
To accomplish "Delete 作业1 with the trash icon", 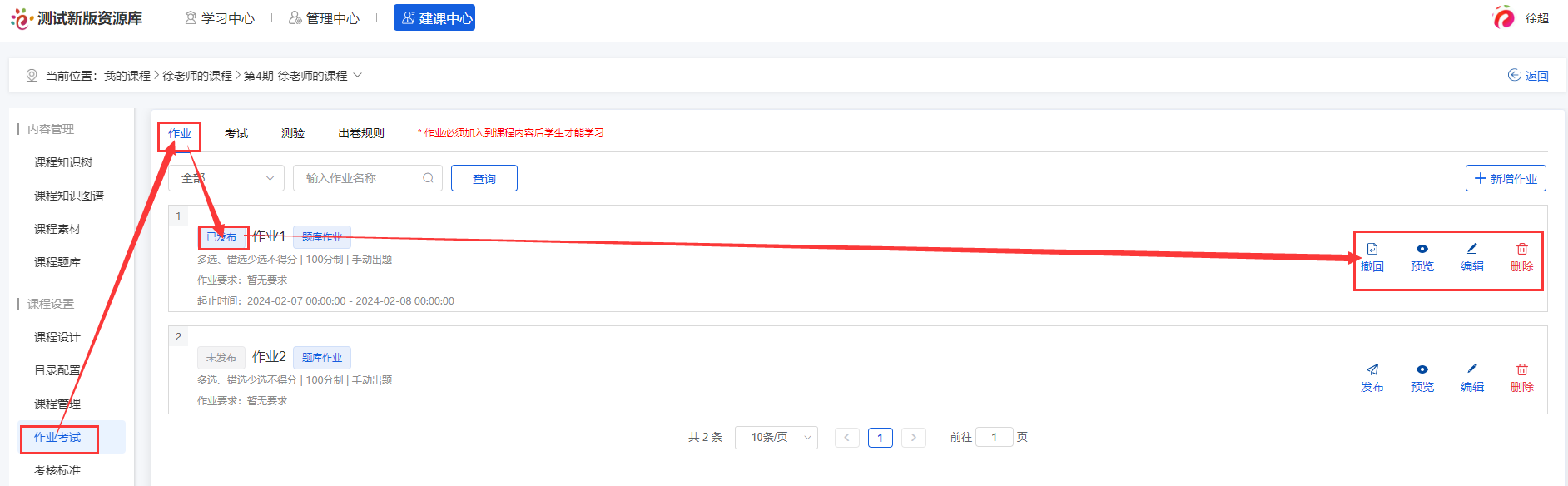I will [x=1521, y=250].
